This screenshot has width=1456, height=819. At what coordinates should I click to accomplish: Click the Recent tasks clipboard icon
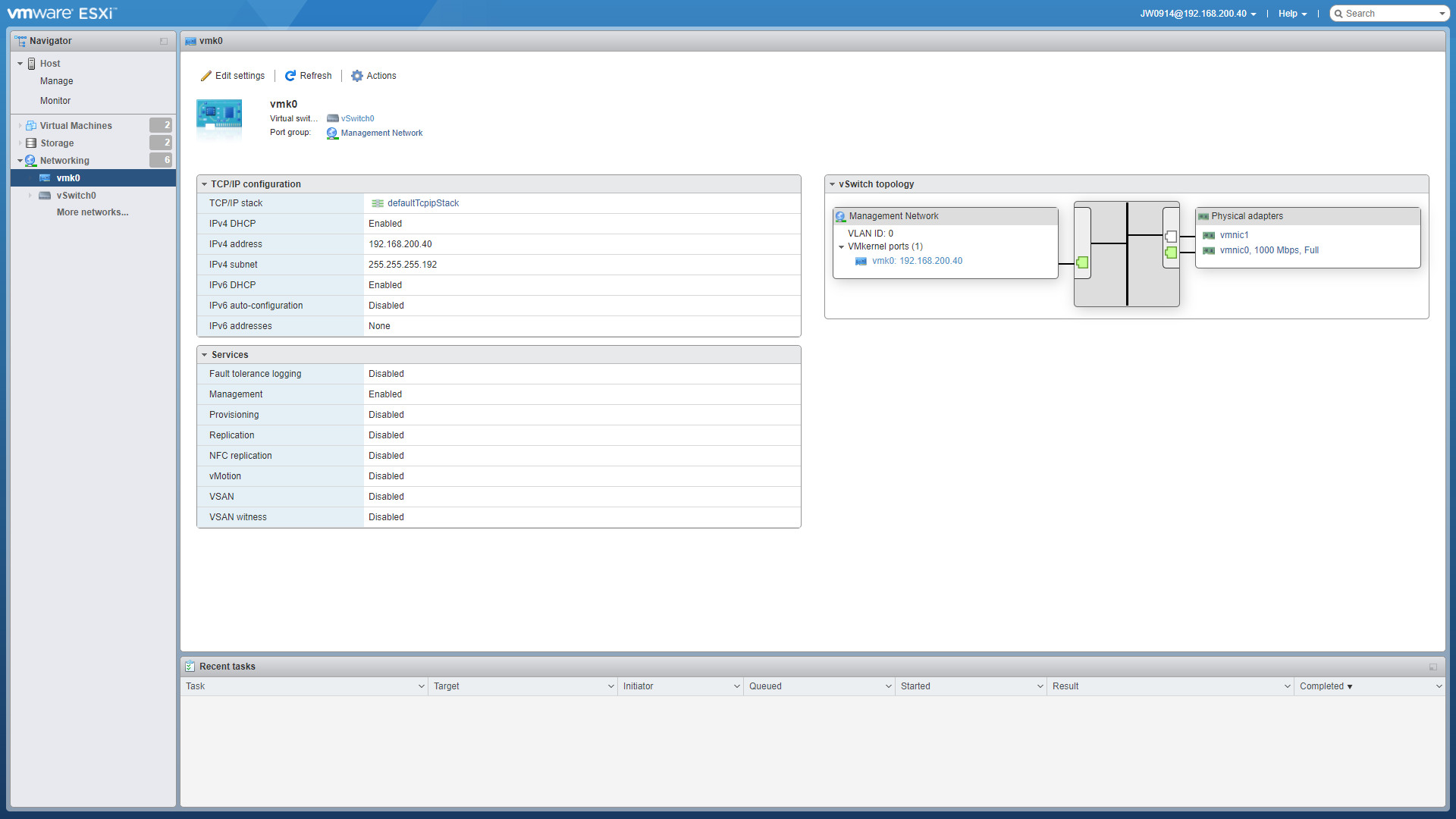pos(190,667)
